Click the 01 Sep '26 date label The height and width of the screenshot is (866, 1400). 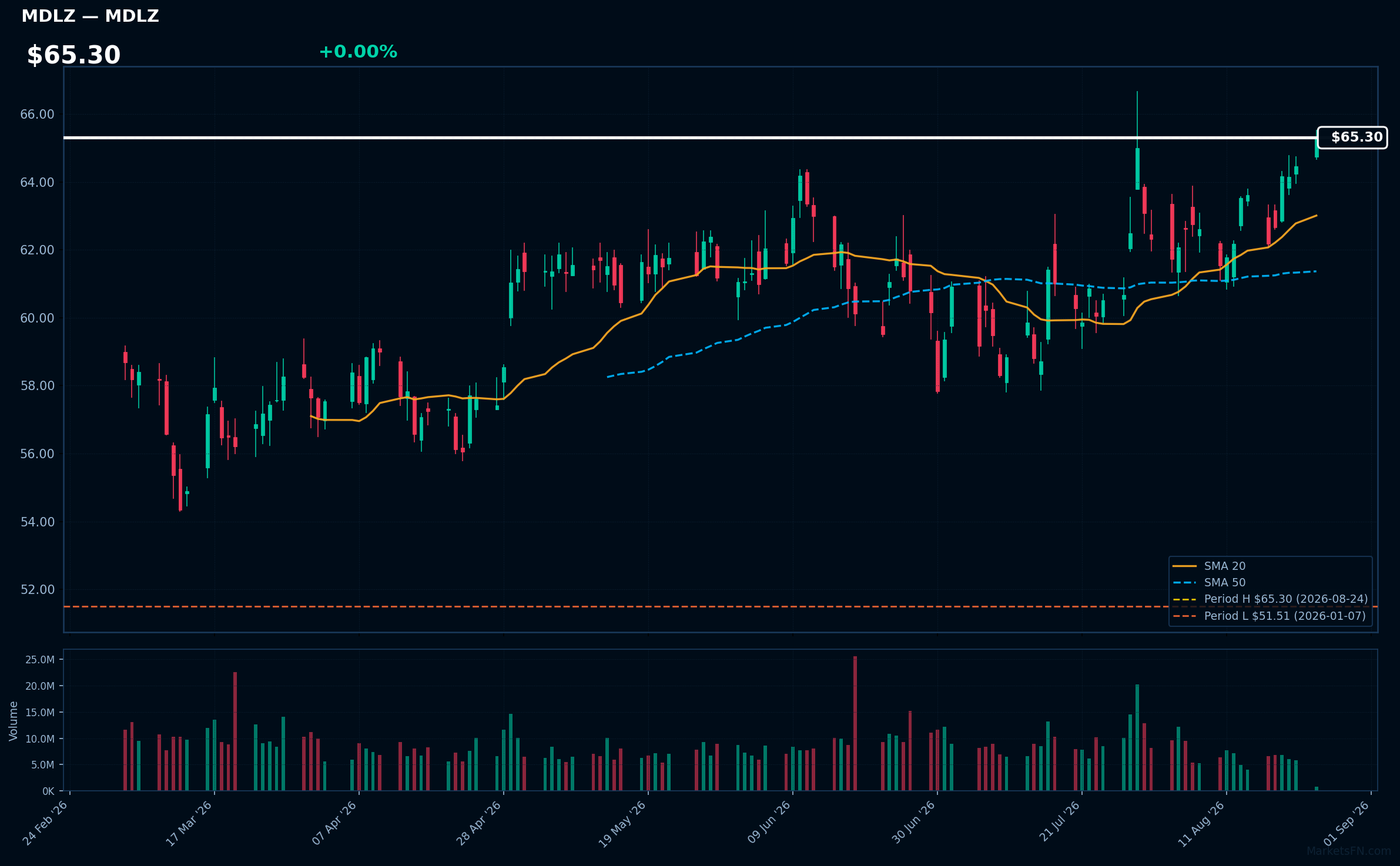pos(1347,823)
